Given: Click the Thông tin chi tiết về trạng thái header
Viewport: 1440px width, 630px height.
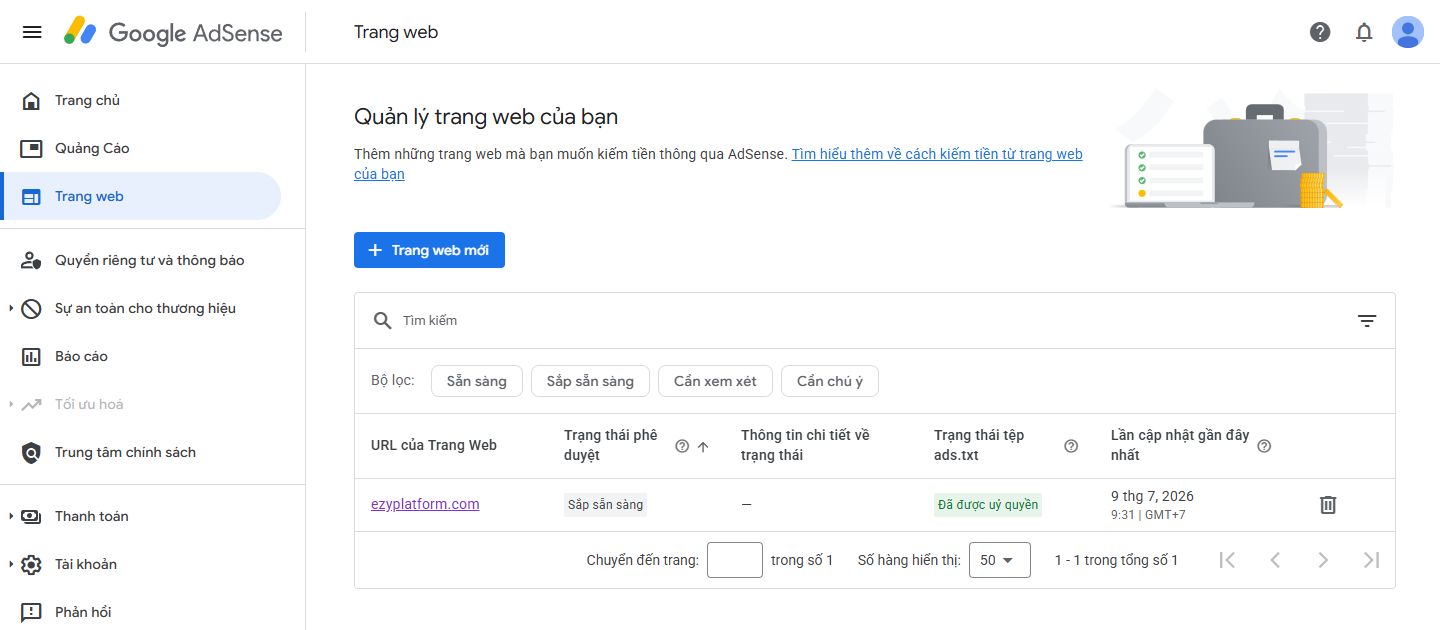Looking at the screenshot, I should [x=806, y=445].
